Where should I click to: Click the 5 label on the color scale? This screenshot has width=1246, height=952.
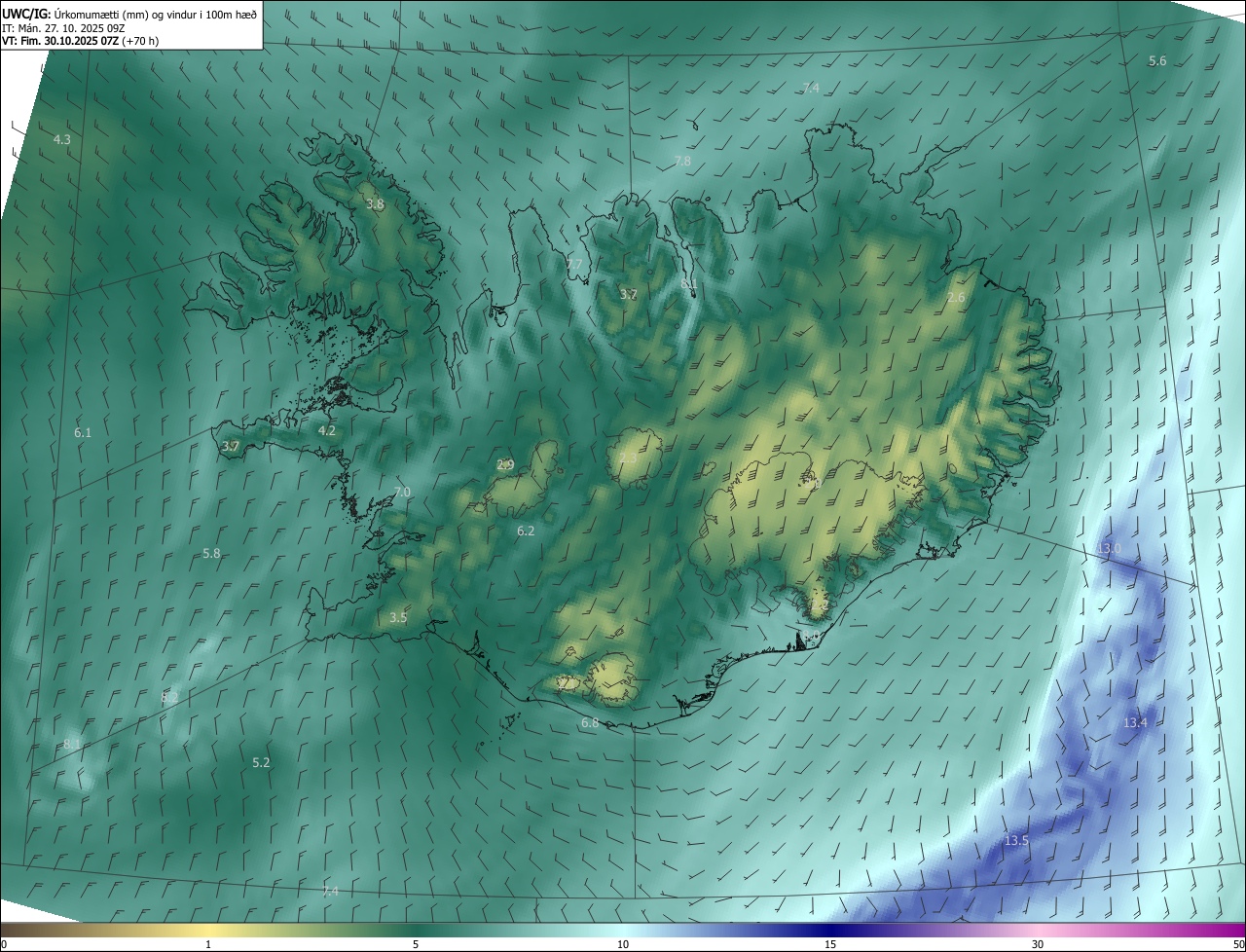click(416, 945)
